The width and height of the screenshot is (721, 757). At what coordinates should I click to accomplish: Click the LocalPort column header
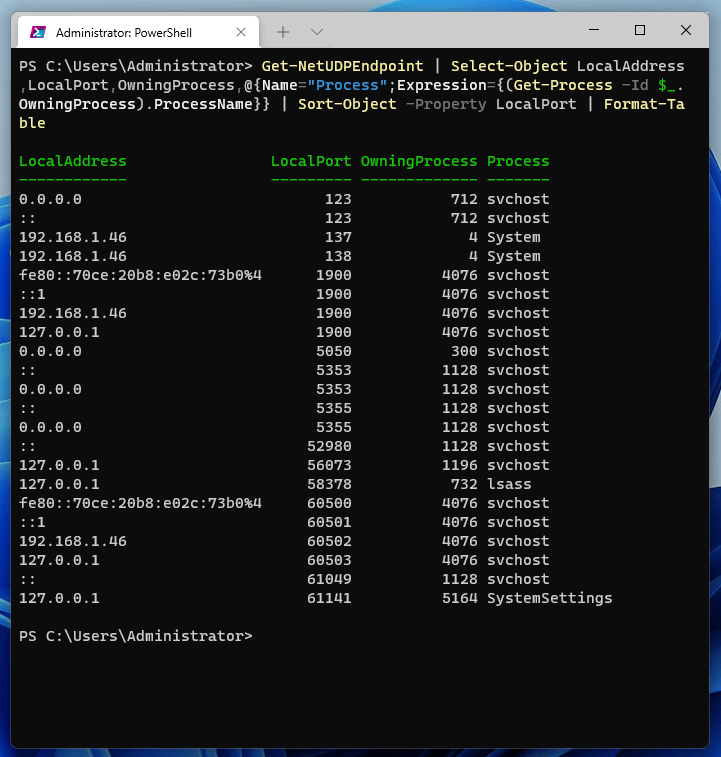pyautogui.click(x=311, y=161)
